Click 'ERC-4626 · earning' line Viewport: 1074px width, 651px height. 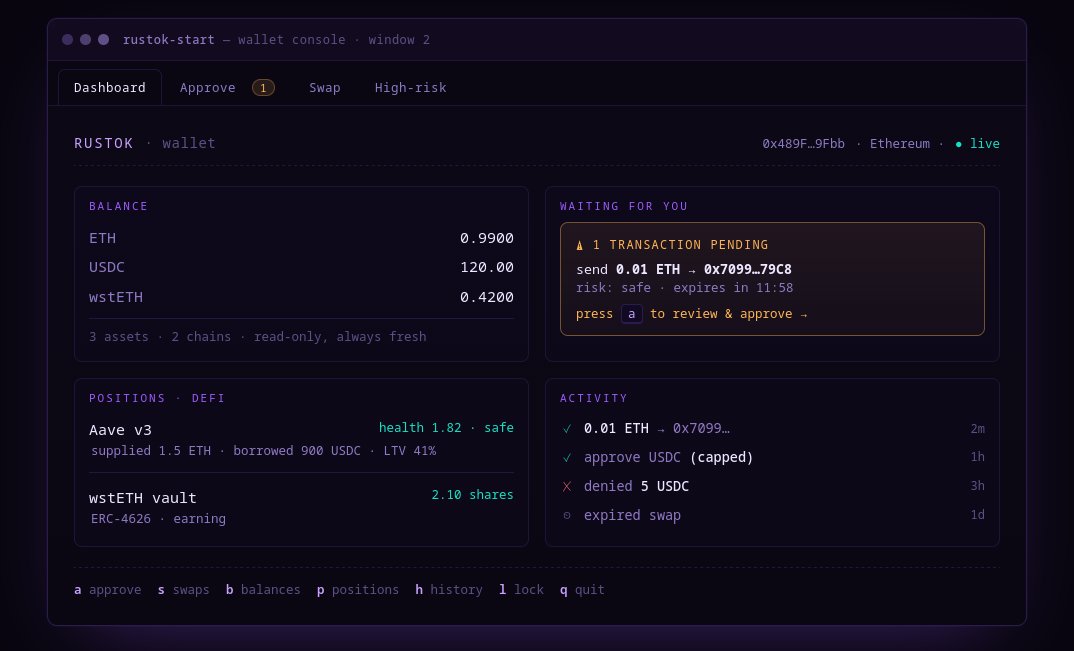click(158, 519)
